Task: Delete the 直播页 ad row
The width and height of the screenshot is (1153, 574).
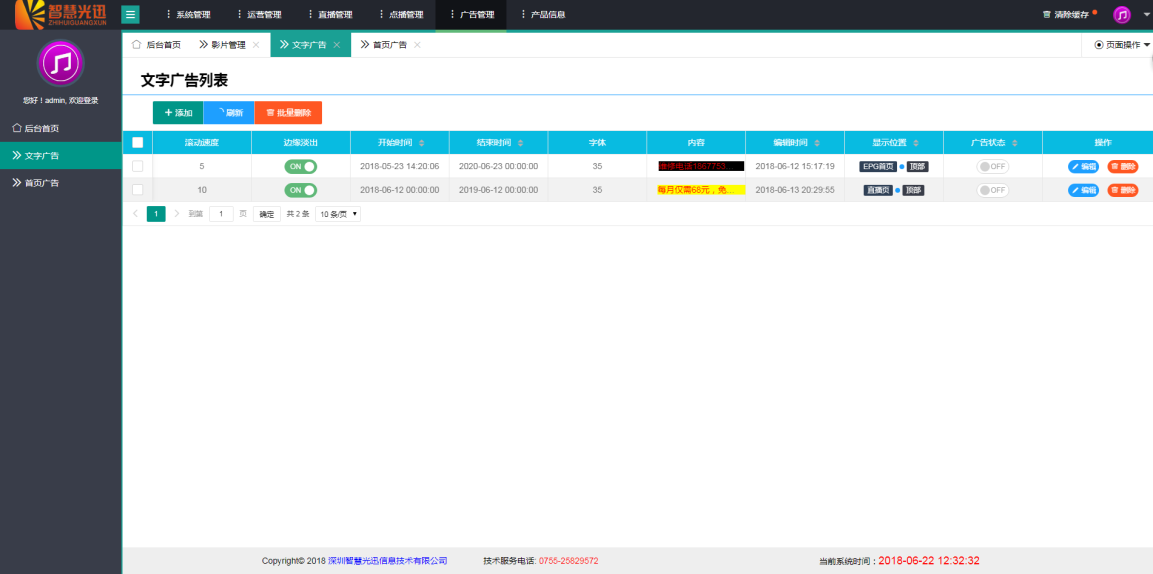Action: [x=1123, y=190]
